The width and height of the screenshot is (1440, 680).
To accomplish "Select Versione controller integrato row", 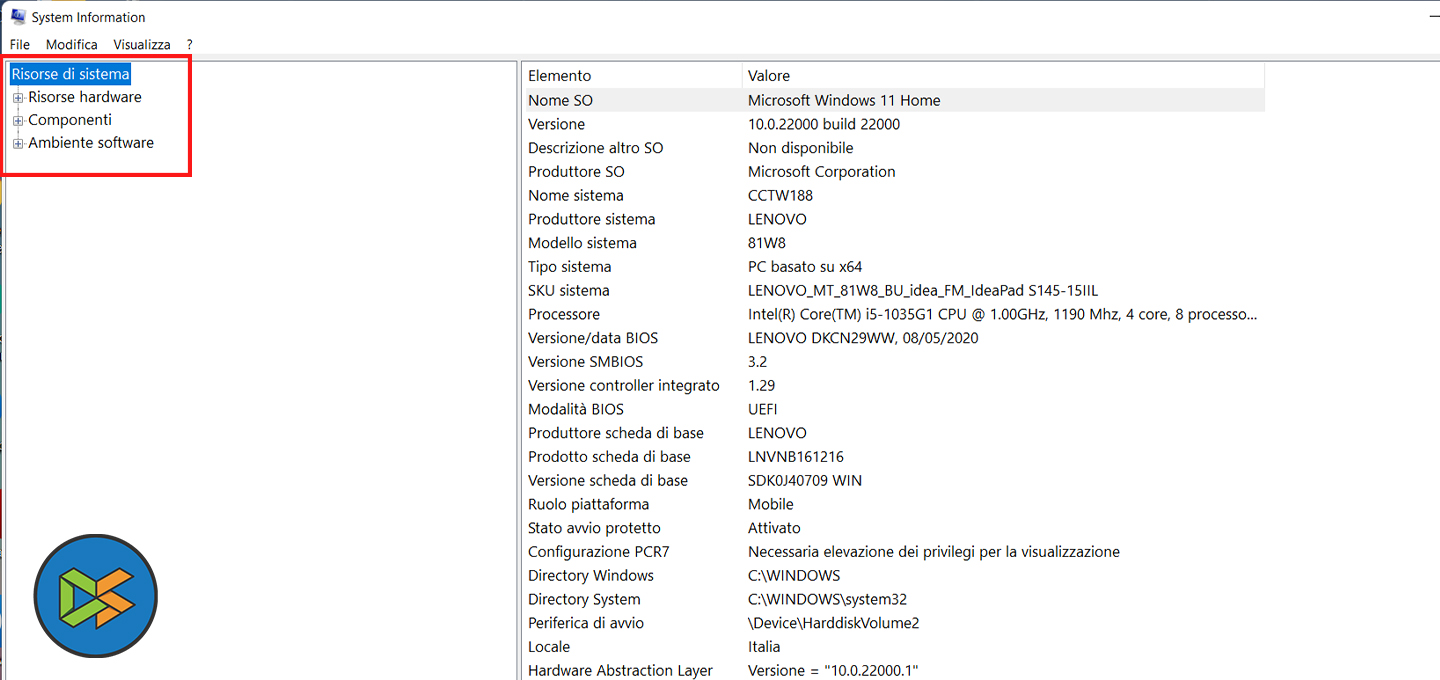I will tap(894, 385).
